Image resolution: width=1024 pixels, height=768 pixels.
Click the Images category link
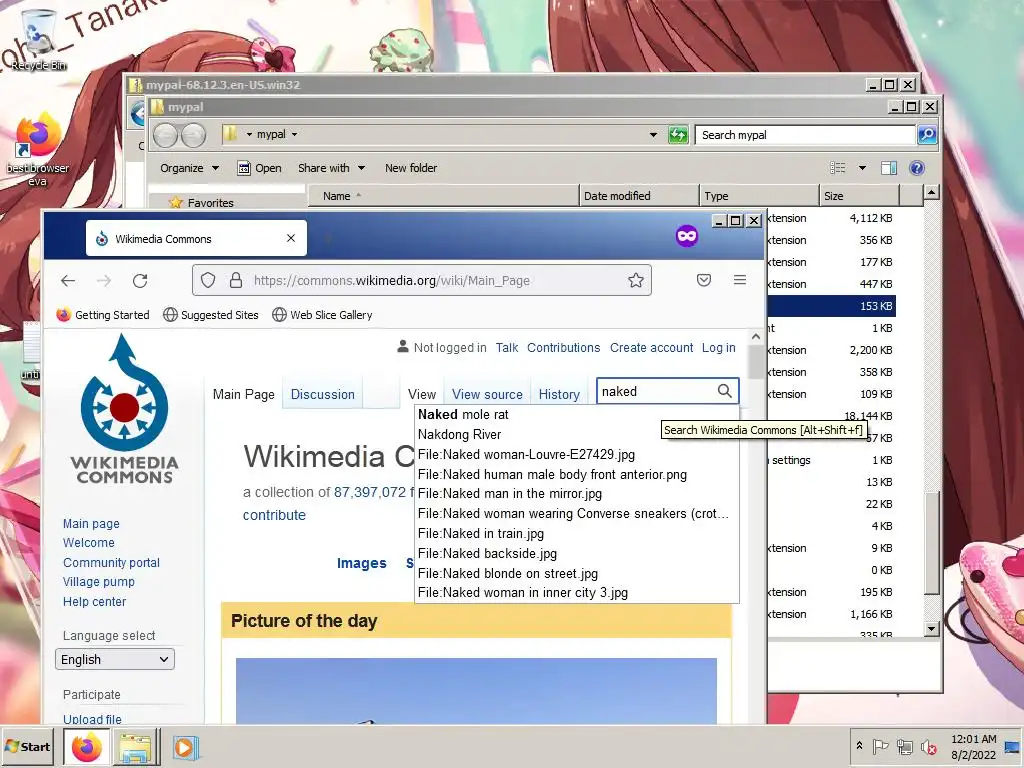click(x=361, y=563)
